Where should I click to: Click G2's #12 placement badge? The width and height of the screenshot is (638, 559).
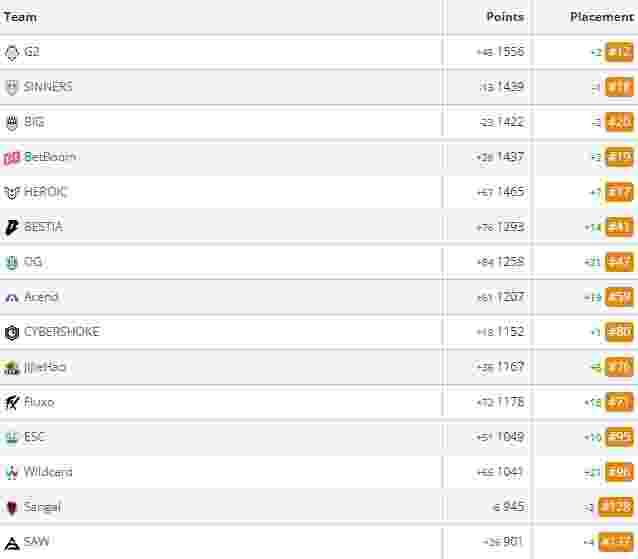[x=619, y=52]
